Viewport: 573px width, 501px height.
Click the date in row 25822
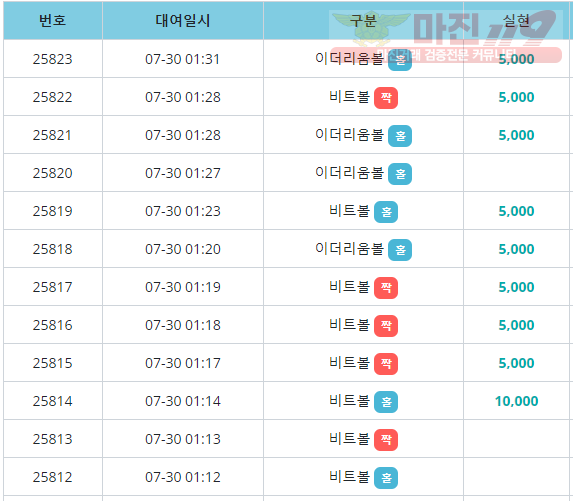click(183, 97)
